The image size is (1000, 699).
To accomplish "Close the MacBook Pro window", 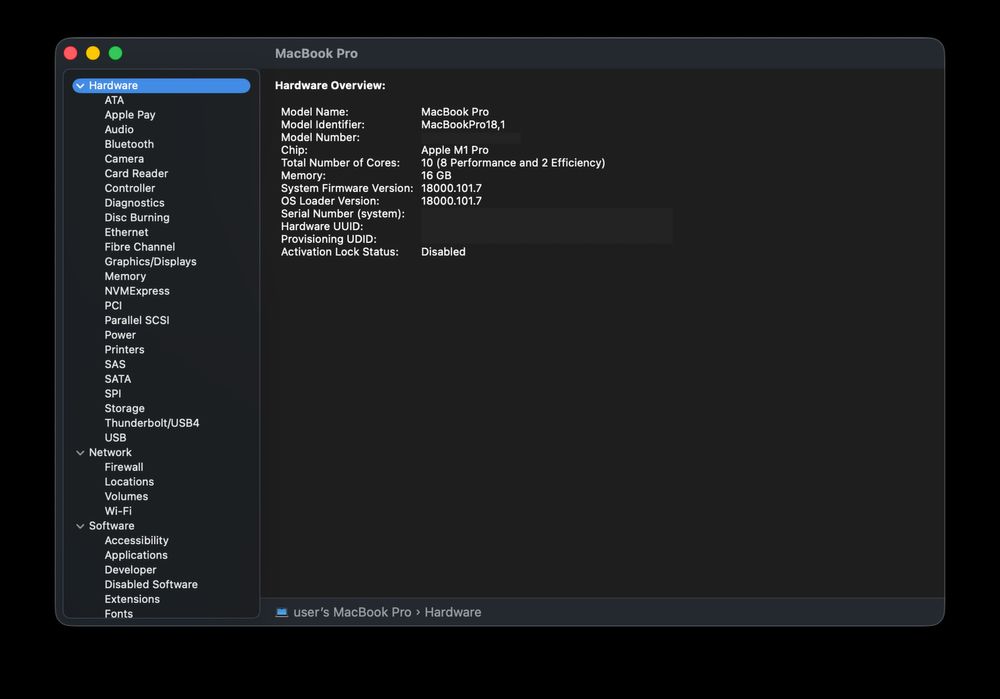I will 71,53.
